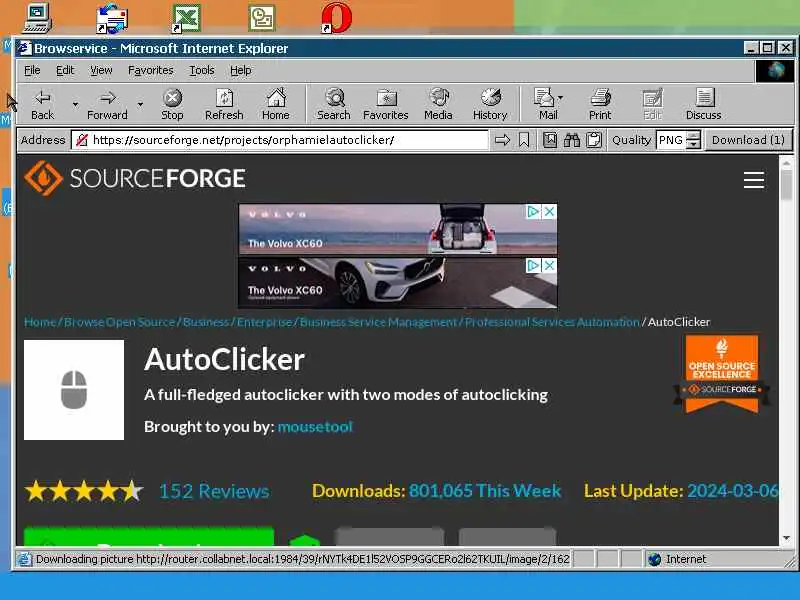Open the Tools menu
This screenshot has height=600, width=800.
202,70
